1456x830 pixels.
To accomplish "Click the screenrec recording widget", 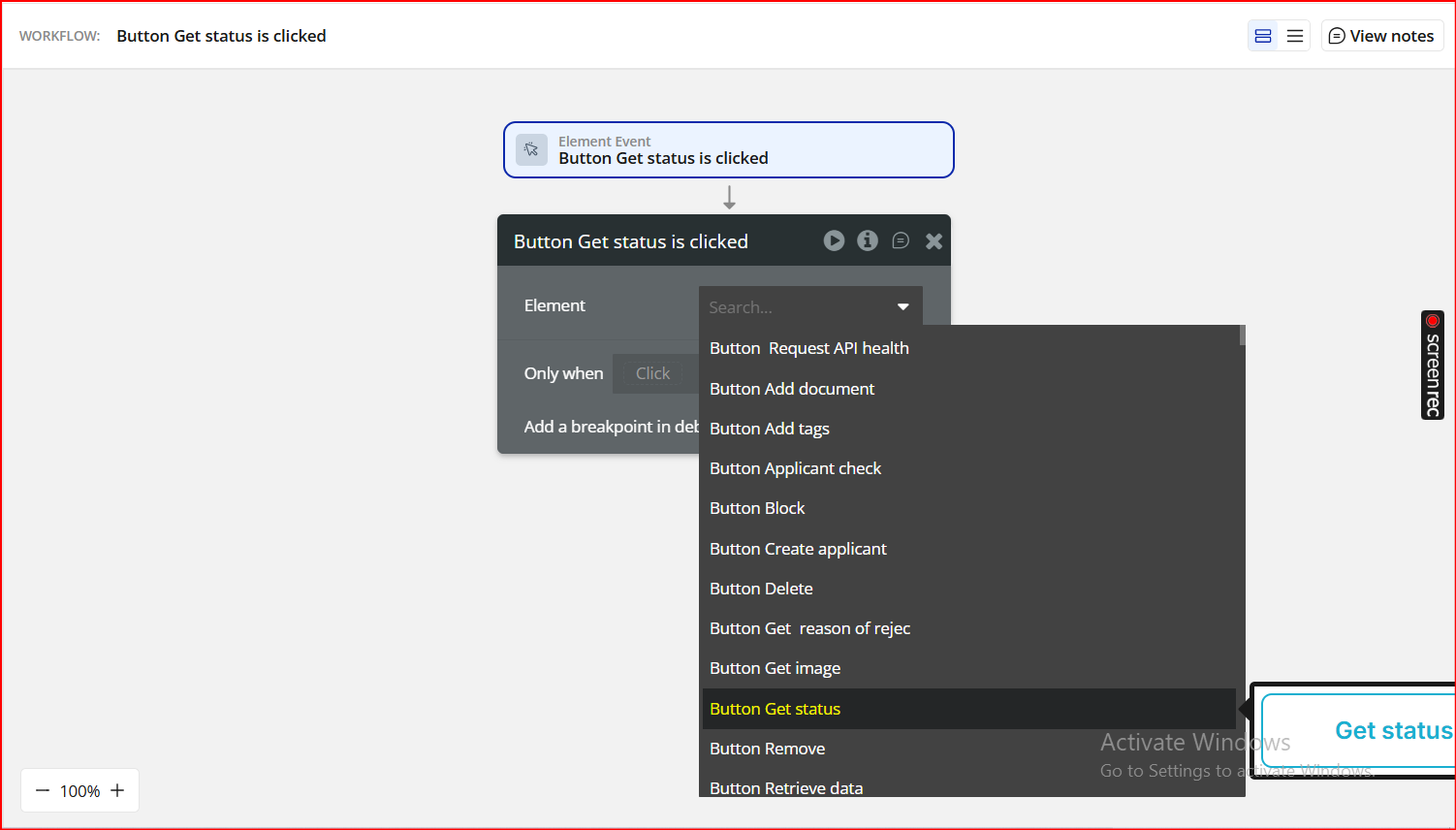I will 1433,365.
